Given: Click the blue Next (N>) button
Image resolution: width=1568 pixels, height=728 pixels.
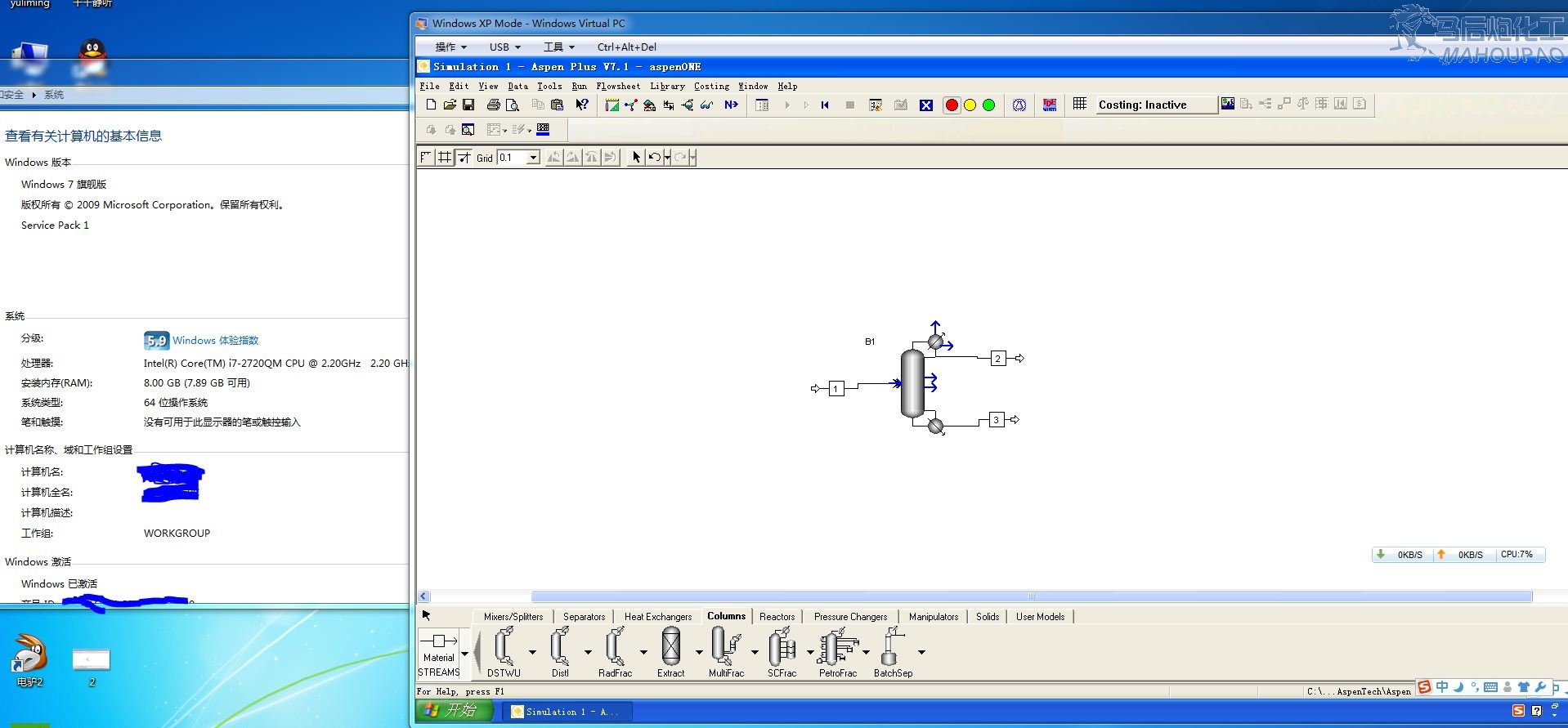Looking at the screenshot, I should [732, 105].
